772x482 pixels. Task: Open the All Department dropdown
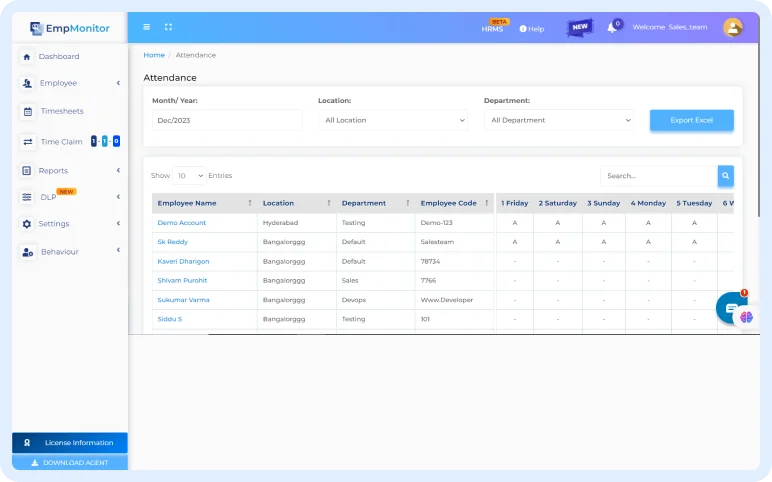tap(561, 120)
